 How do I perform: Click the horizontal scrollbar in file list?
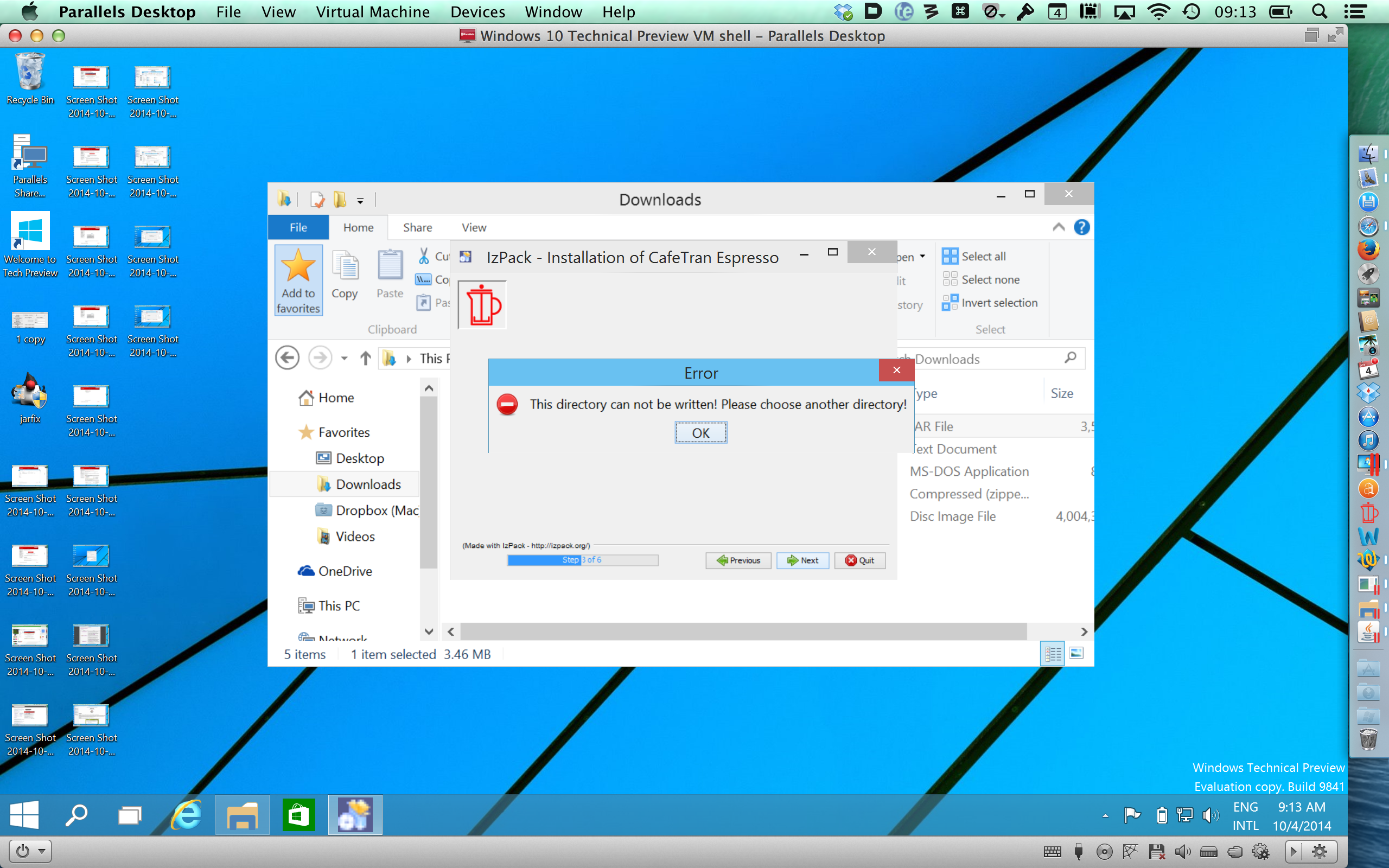[743, 631]
